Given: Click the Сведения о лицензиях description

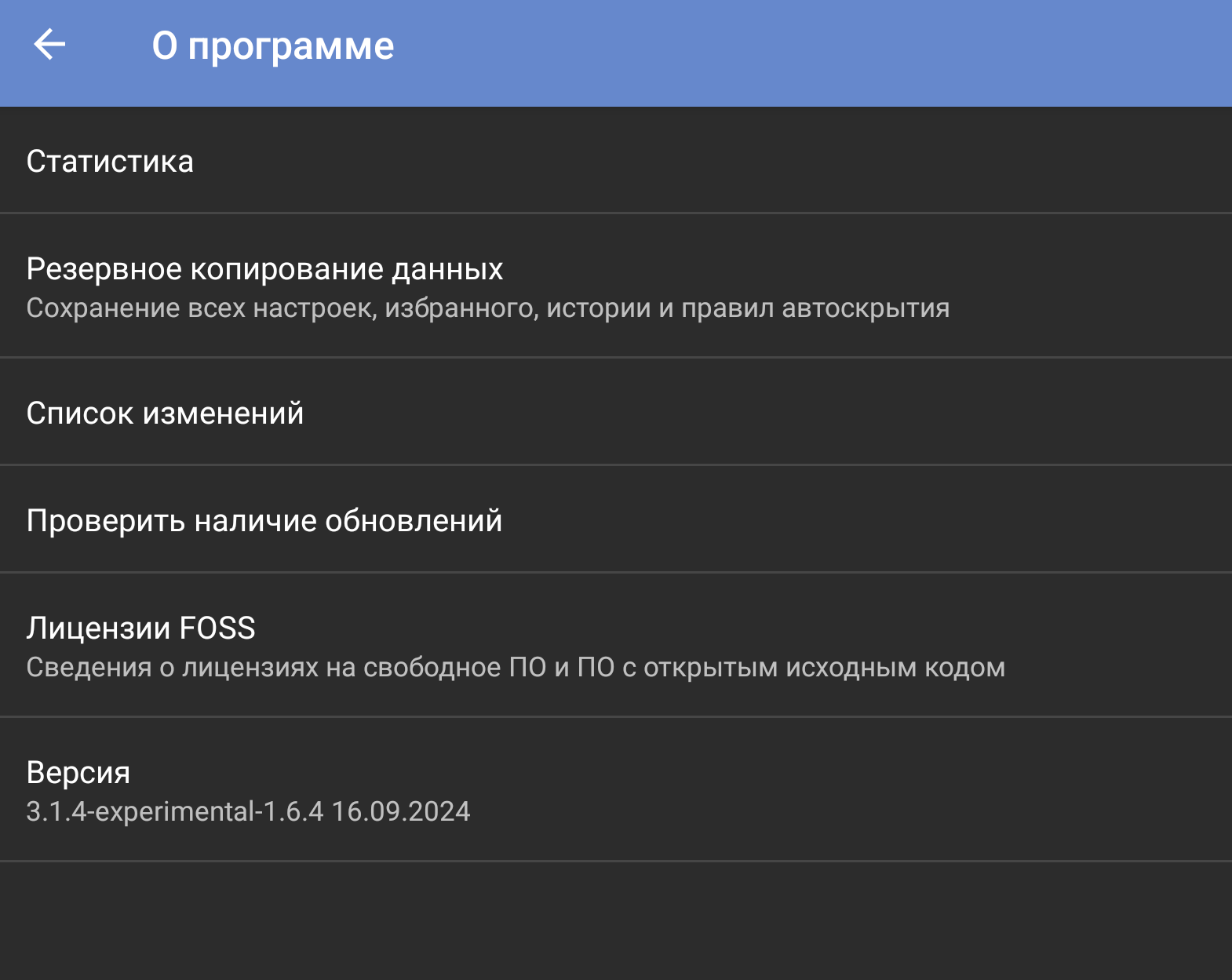Looking at the screenshot, I should pyautogui.click(x=516, y=668).
